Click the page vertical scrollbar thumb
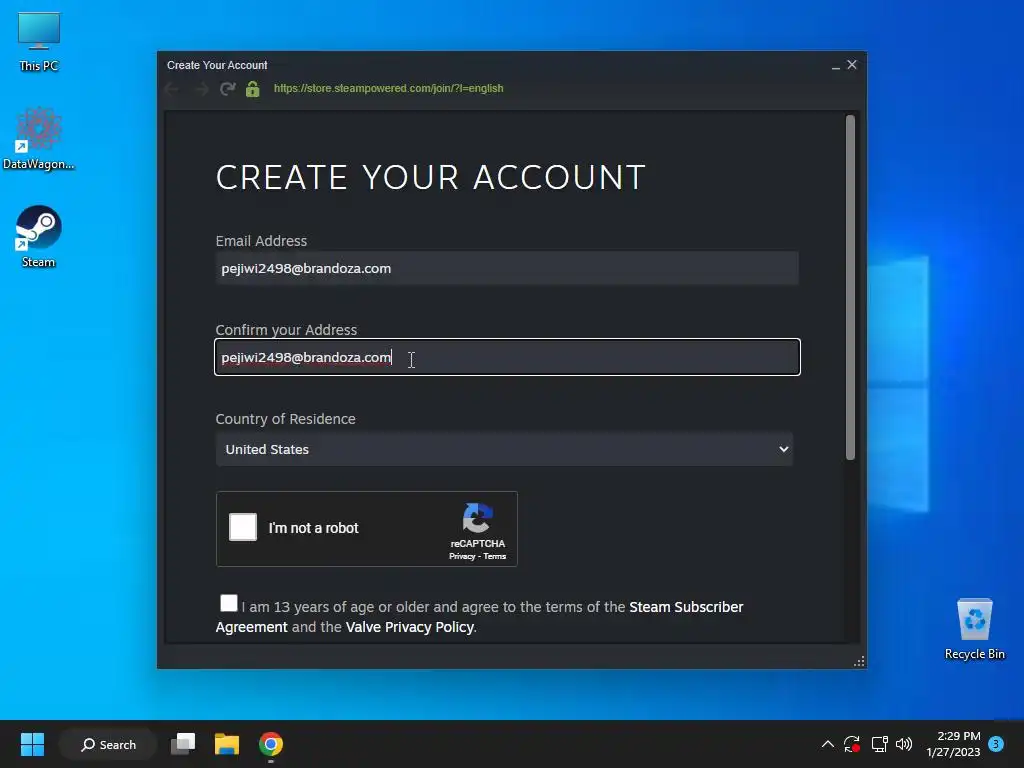Viewport: 1024px width, 768px height. click(x=850, y=287)
